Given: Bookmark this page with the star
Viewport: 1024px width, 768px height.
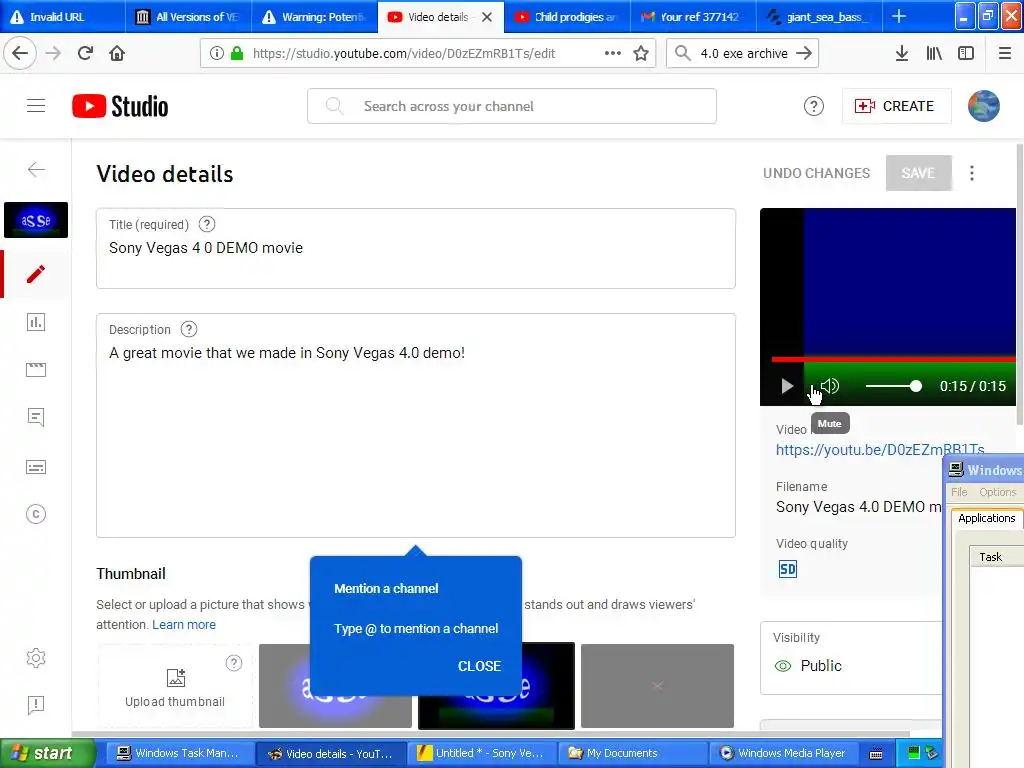Looking at the screenshot, I should coord(641,53).
